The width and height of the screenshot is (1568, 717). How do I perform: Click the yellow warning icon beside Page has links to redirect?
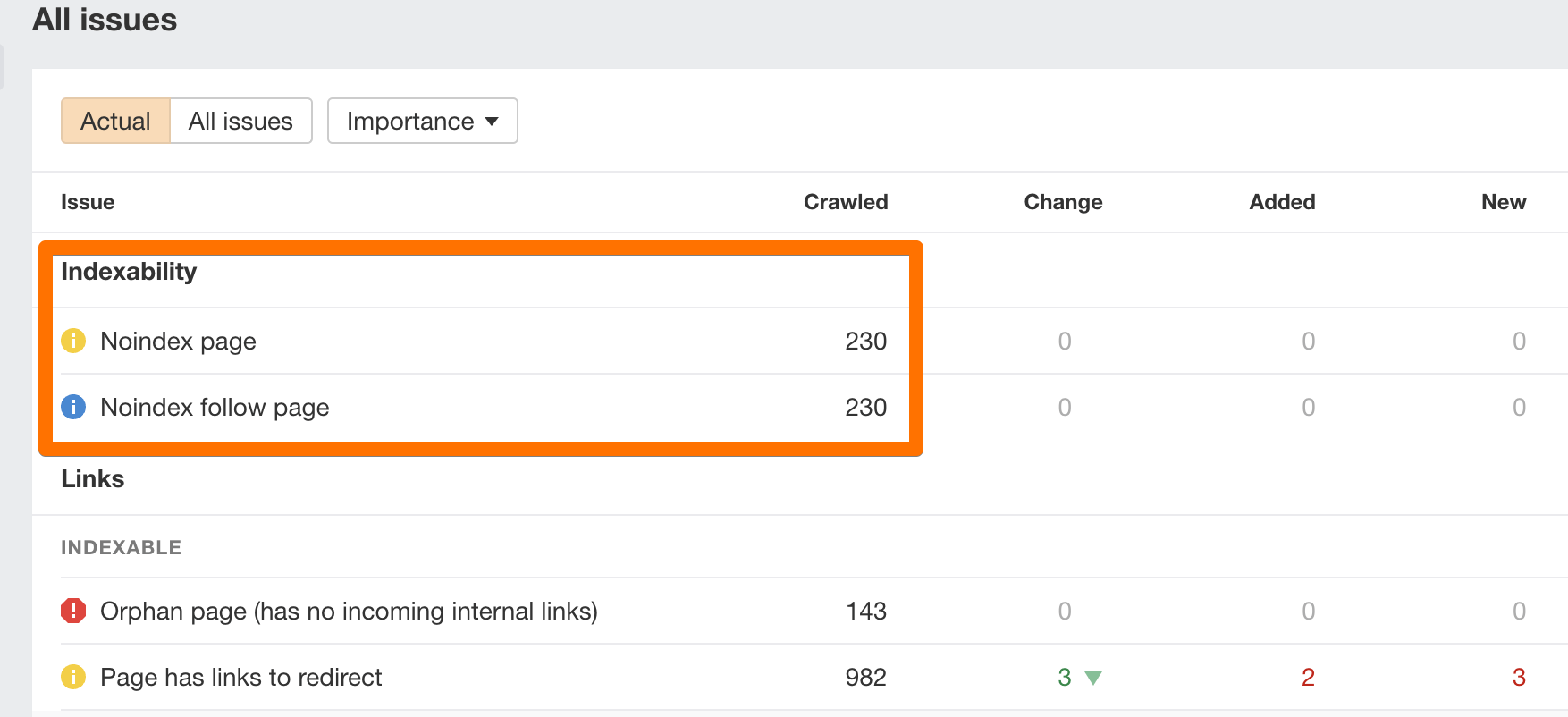click(73, 677)
